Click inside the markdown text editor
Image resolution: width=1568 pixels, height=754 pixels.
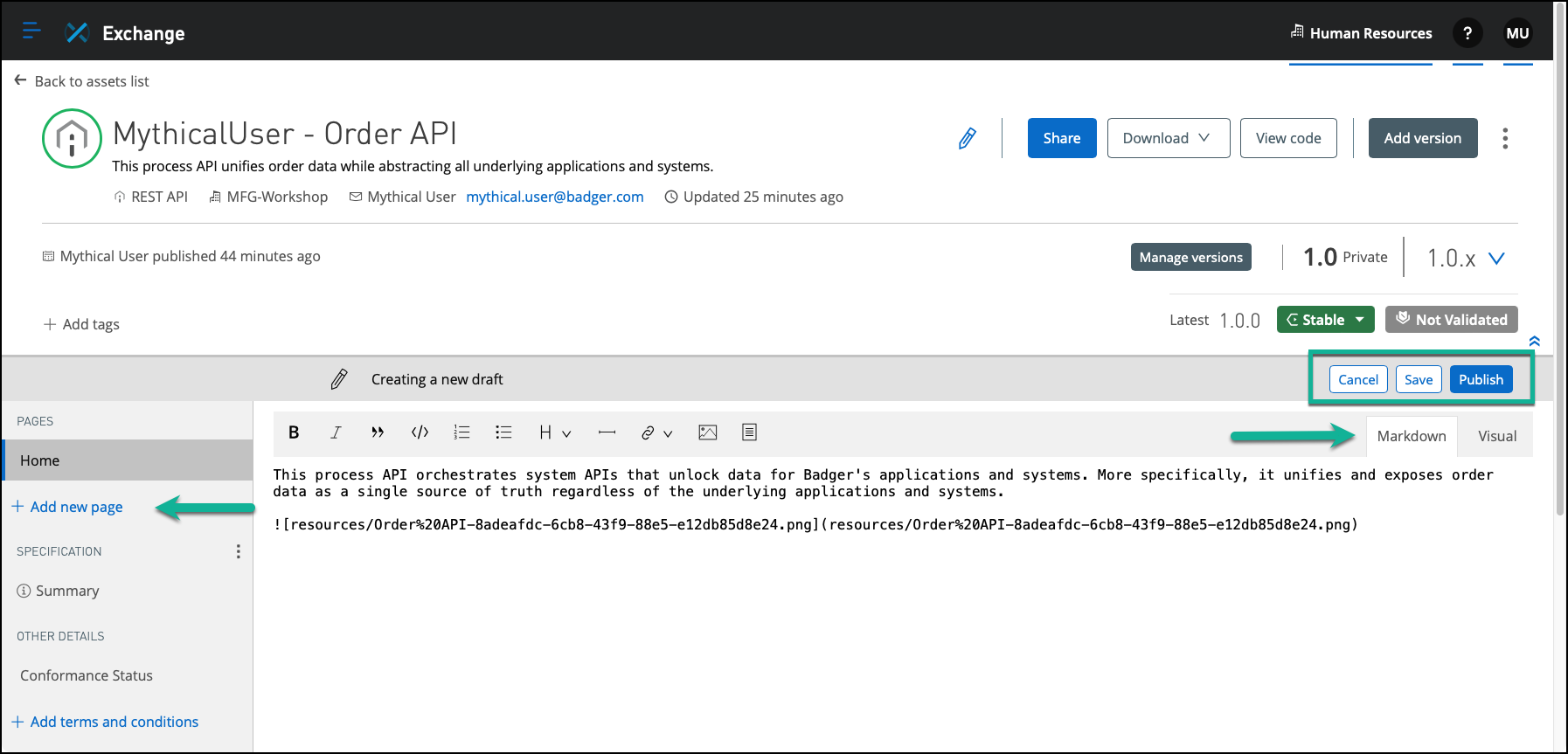903,603
